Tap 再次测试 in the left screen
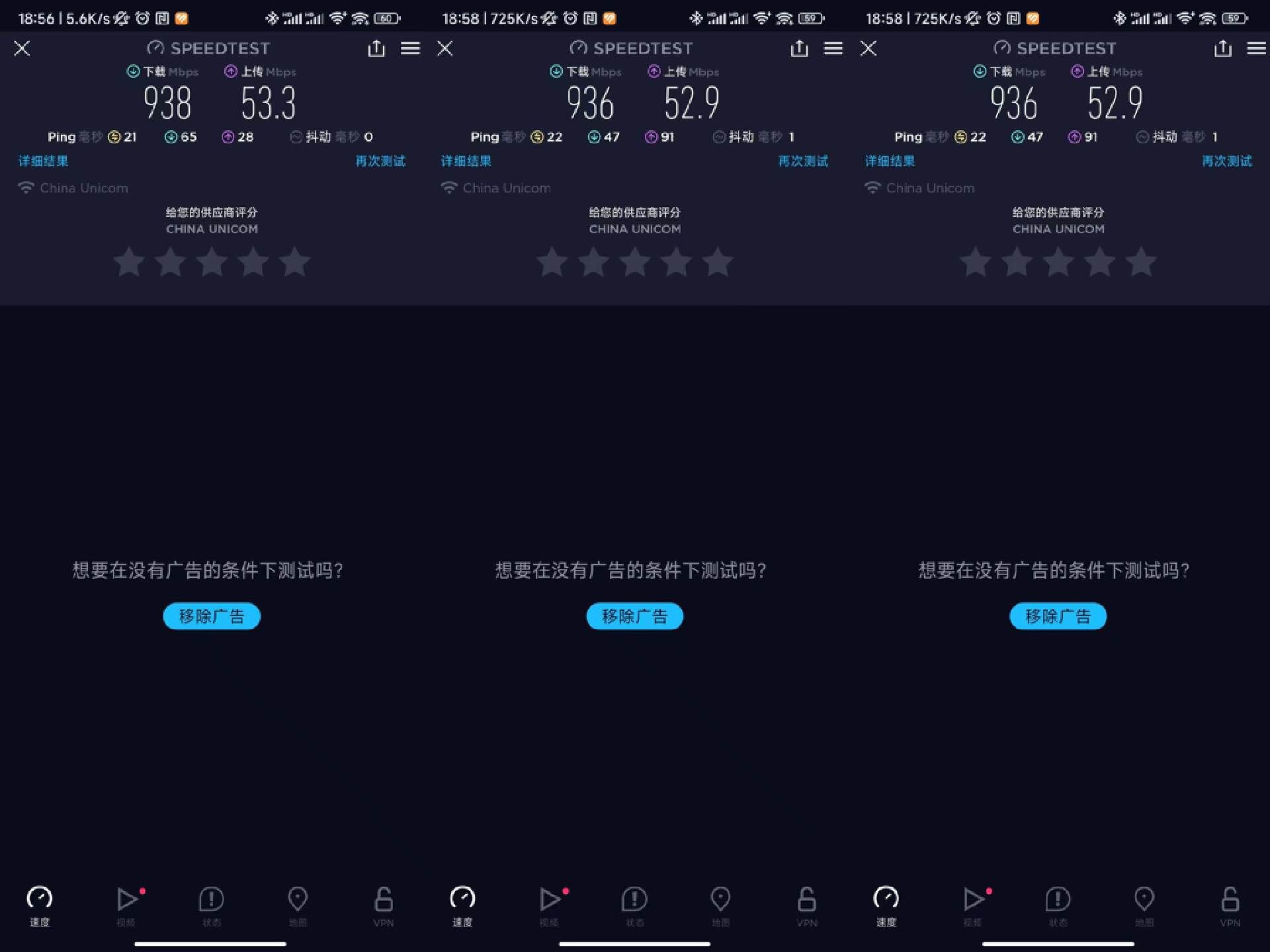The height and width of the screenshot is (952, 1270). coord(380,161)
